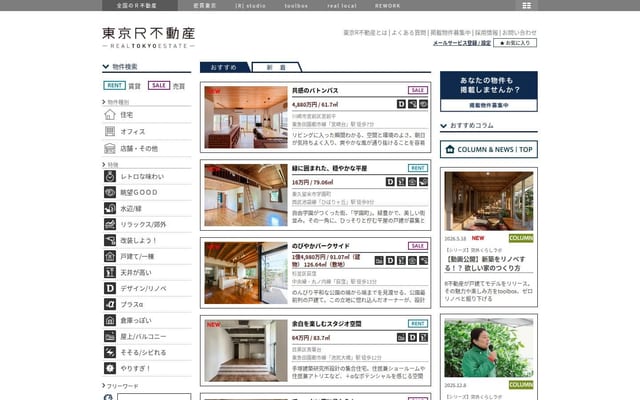Open REWORK in top bar

tap(387, 6)
